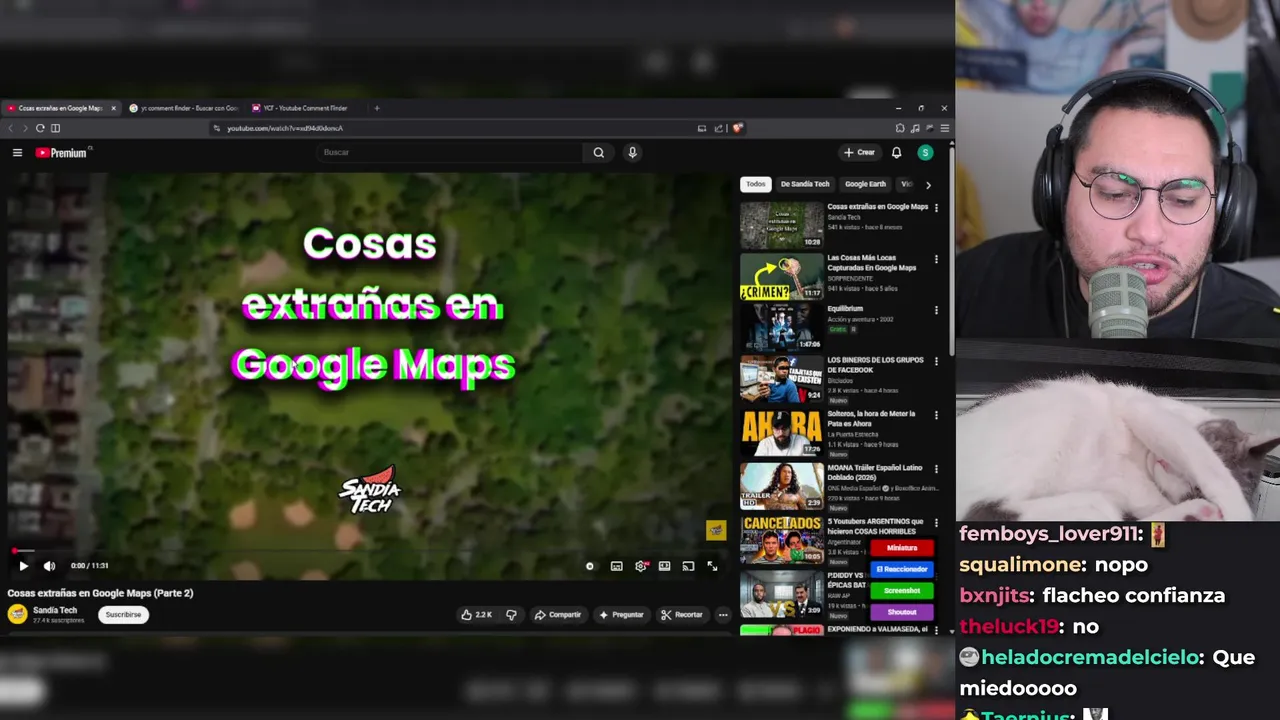Open Sandía Tech channel avatar
The image size is (1280, 720).
[x=17, y=614]
